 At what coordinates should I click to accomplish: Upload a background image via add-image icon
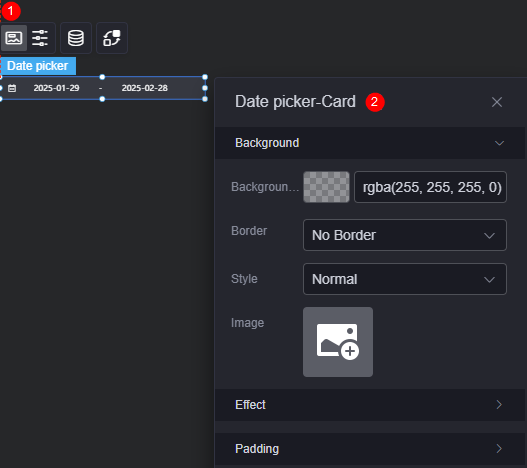pos(338,342)
